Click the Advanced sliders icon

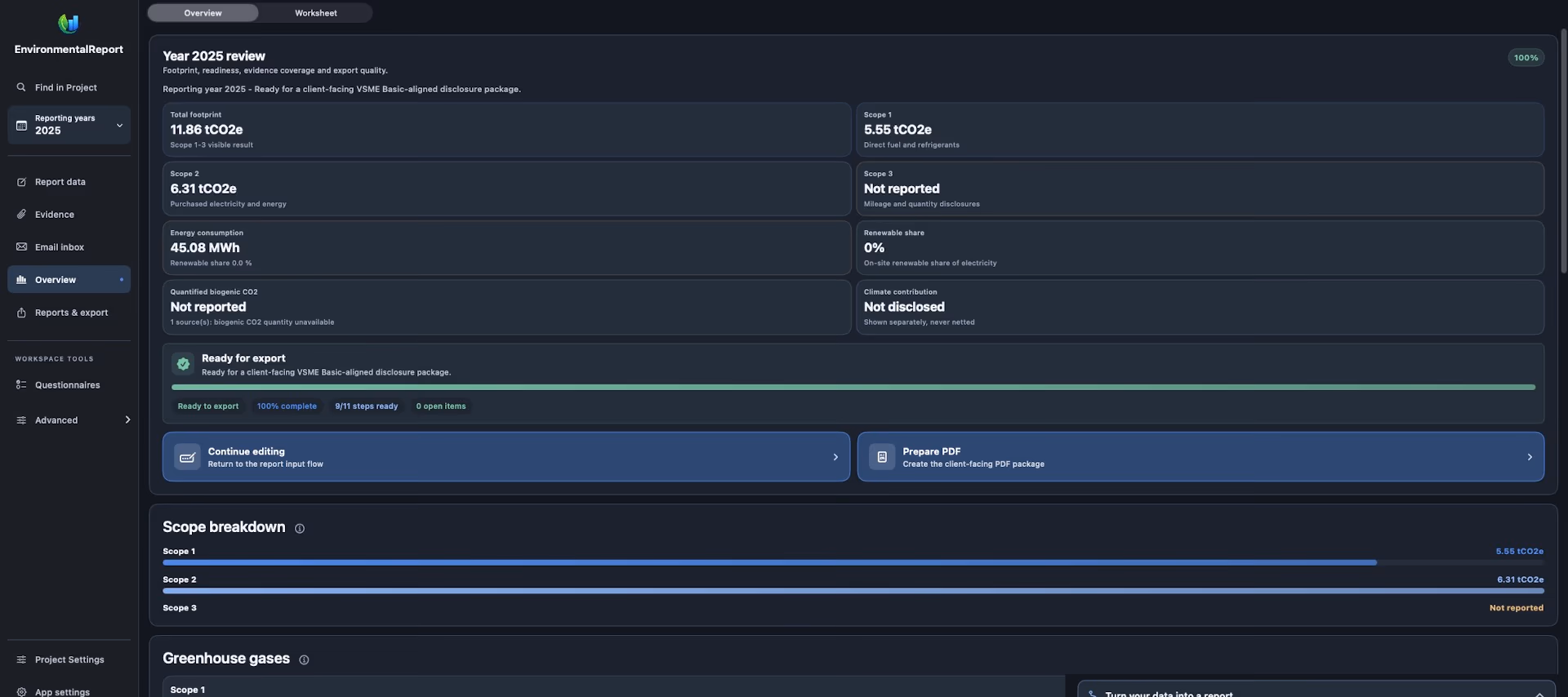tap(21, 420)
